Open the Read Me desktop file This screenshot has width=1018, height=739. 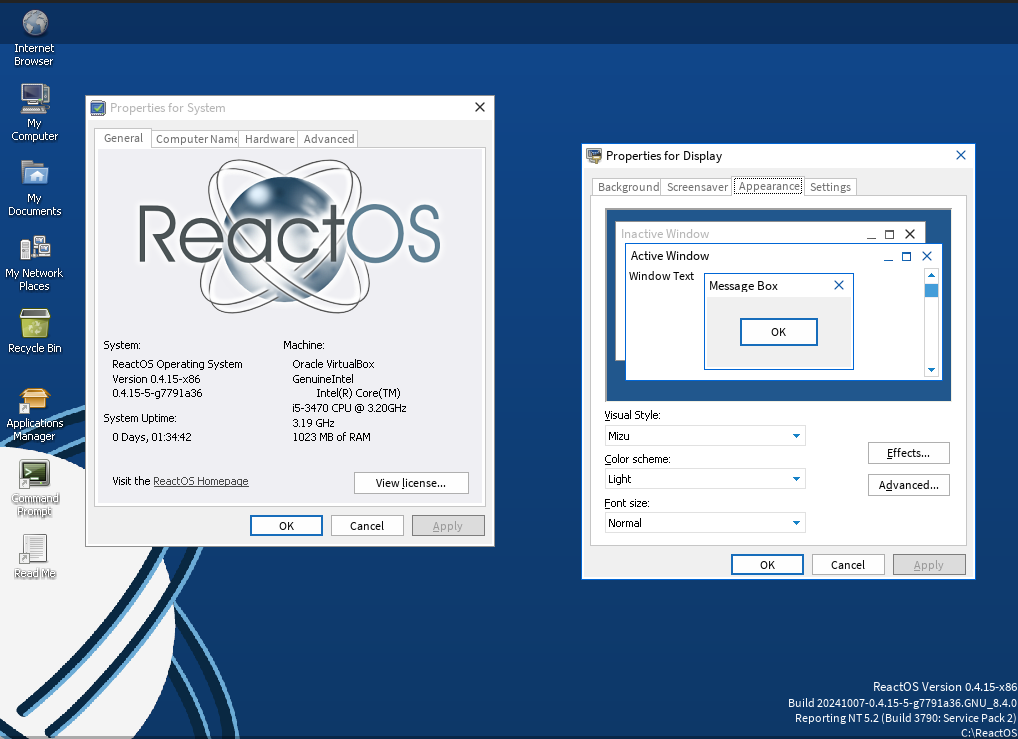click(x=34, y=549)
